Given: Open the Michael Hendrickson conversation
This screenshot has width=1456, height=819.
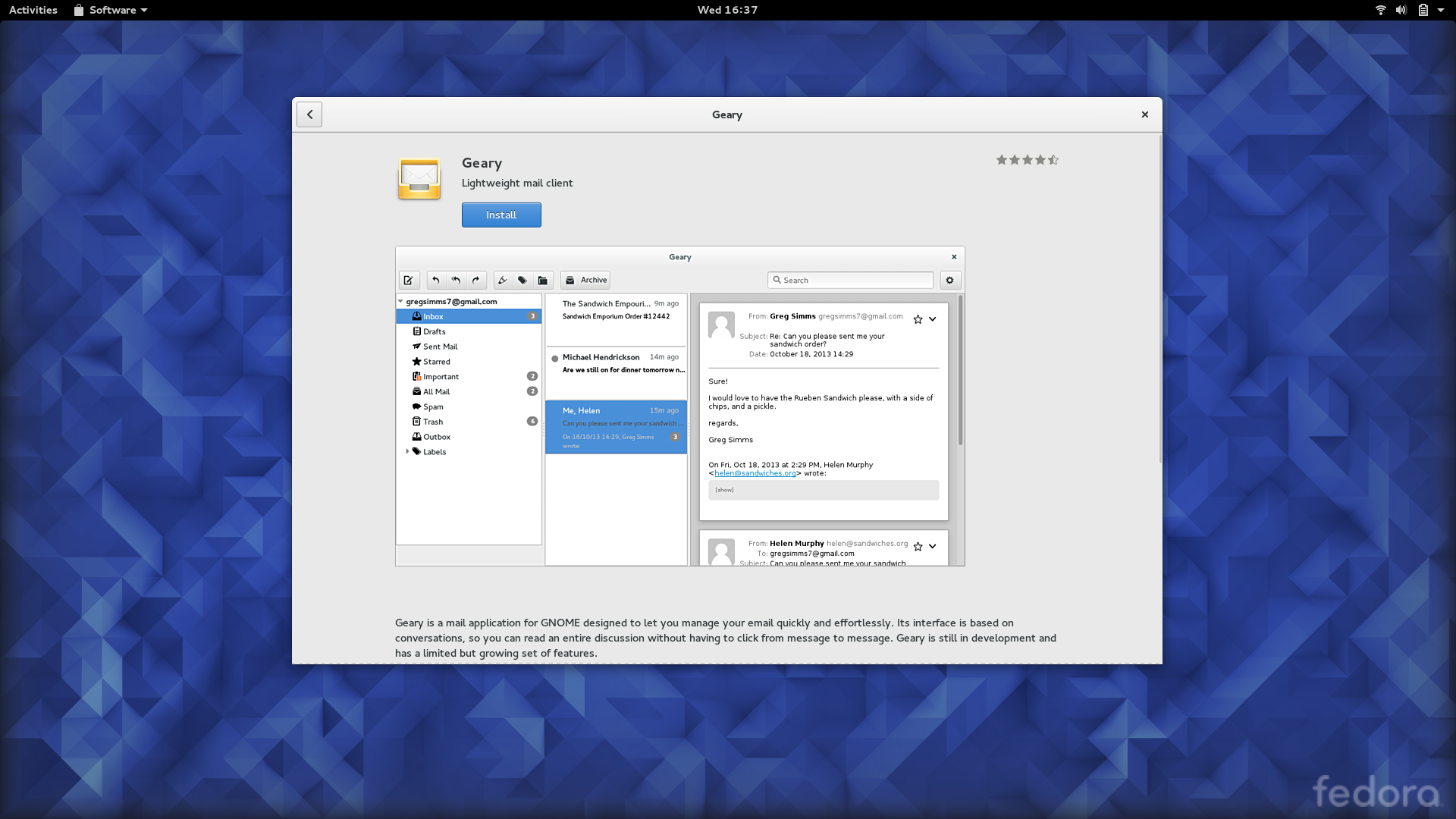Looking at the screenshot, I should [x=616, y=373].
